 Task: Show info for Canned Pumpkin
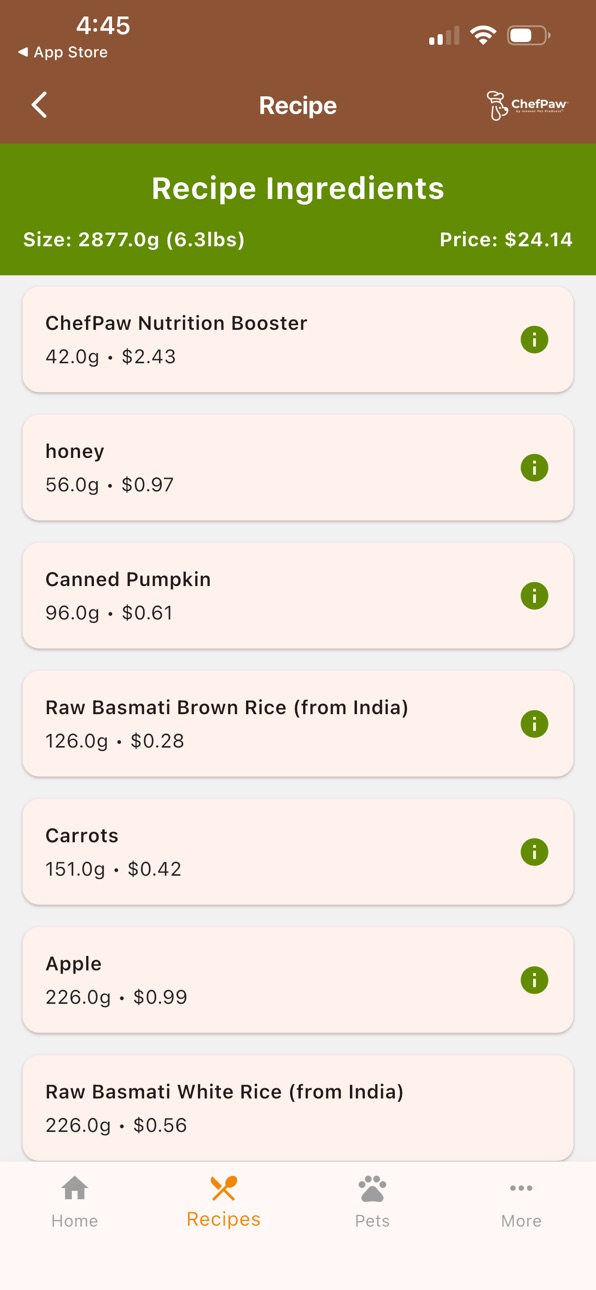click(x=534, y=596)
